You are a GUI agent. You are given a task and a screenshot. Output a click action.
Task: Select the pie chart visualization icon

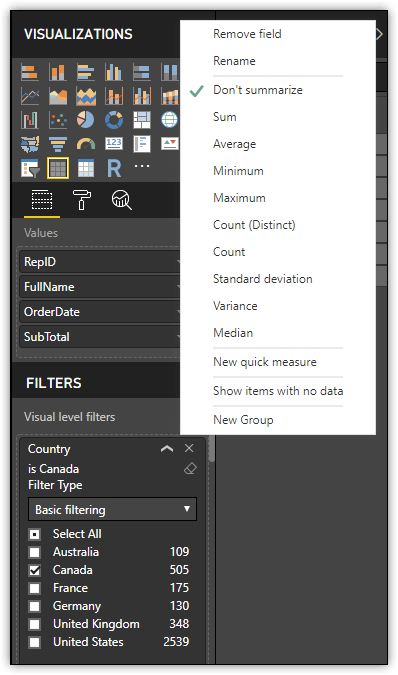click(x=86, y=120)
